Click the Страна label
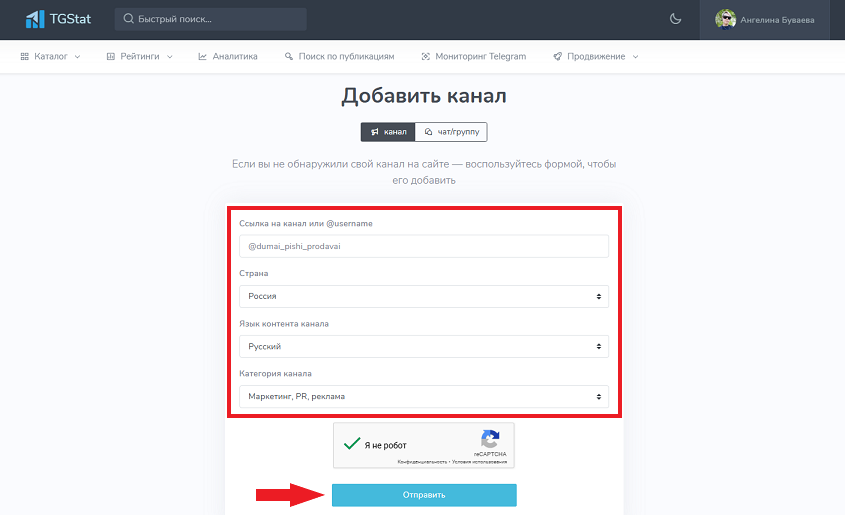This screenshot has width=845, height=515. point(253,274)
